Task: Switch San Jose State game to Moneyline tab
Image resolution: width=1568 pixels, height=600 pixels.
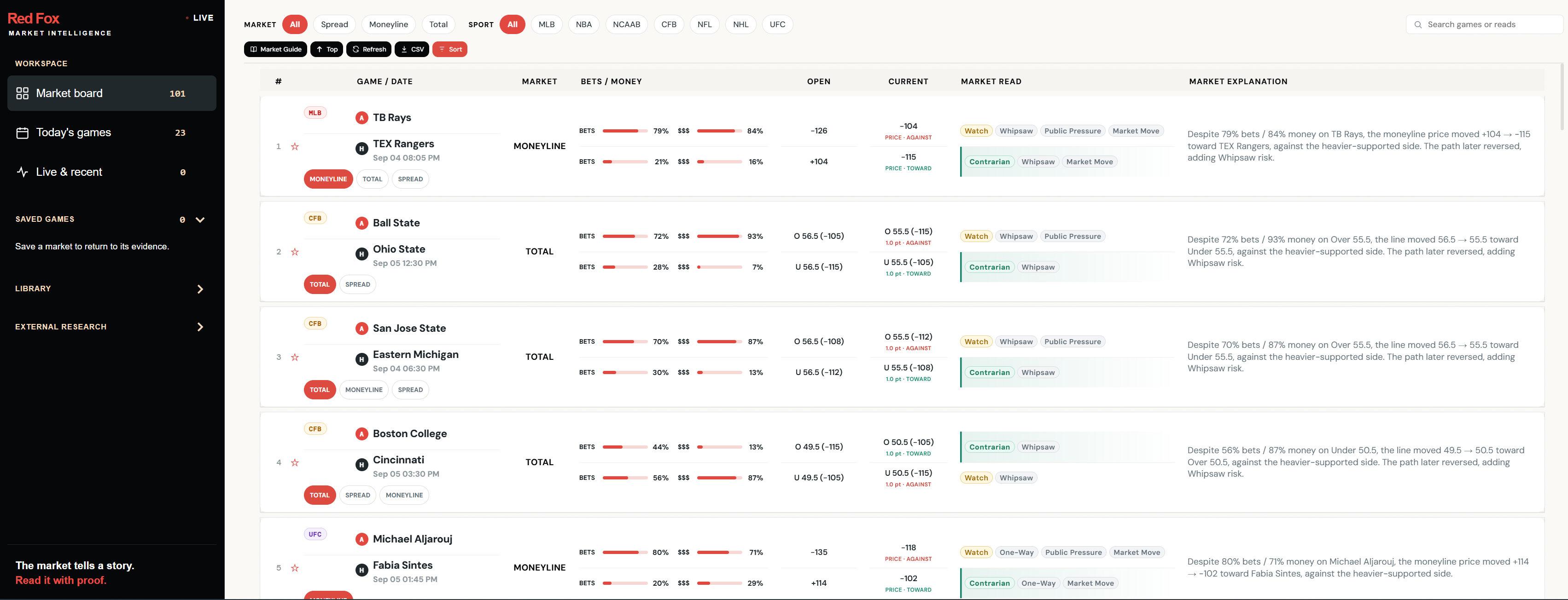Action: (x=364, y=390)
